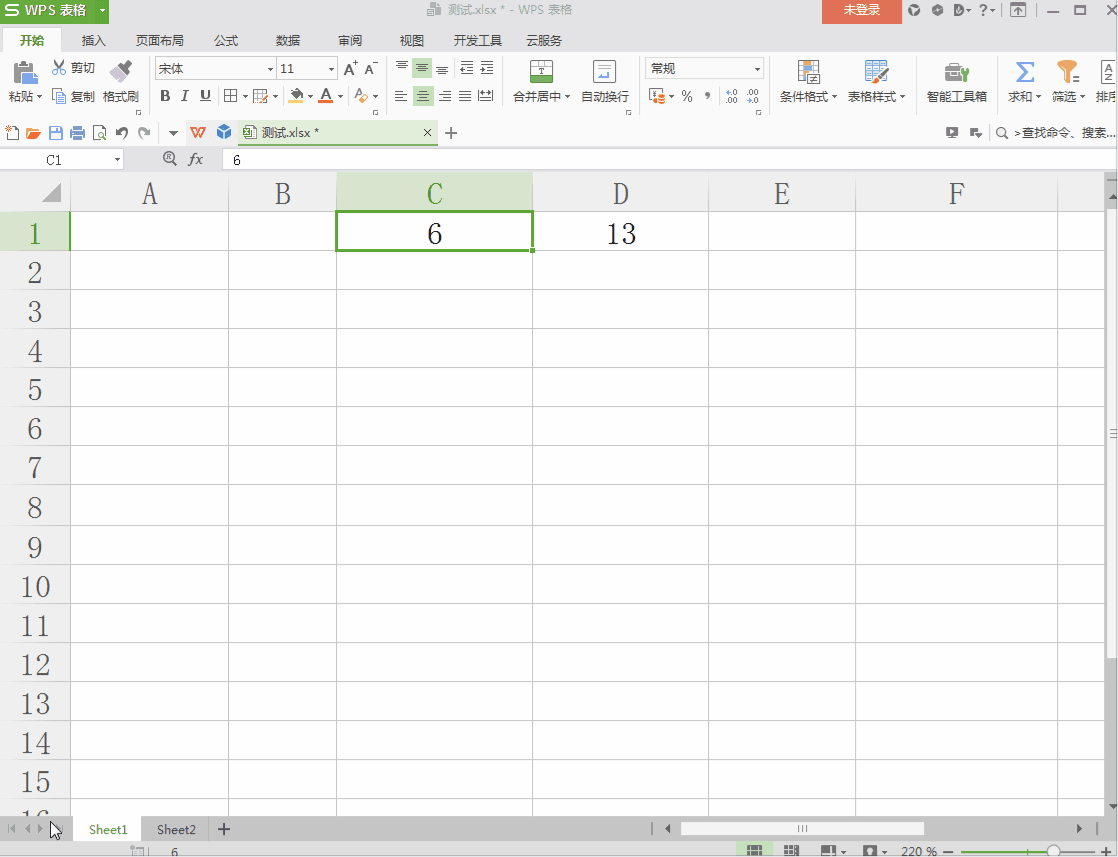The image size is (1118, 857).
Task: Click the Filter (筛选) funnel icon
Action: point(1067,71)
